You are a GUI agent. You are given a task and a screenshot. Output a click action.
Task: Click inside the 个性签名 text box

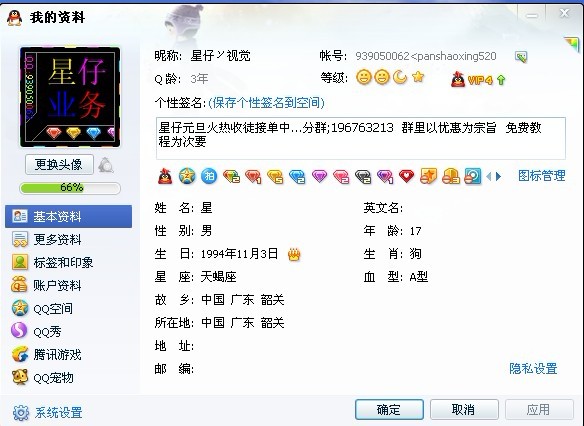point(361,138)
